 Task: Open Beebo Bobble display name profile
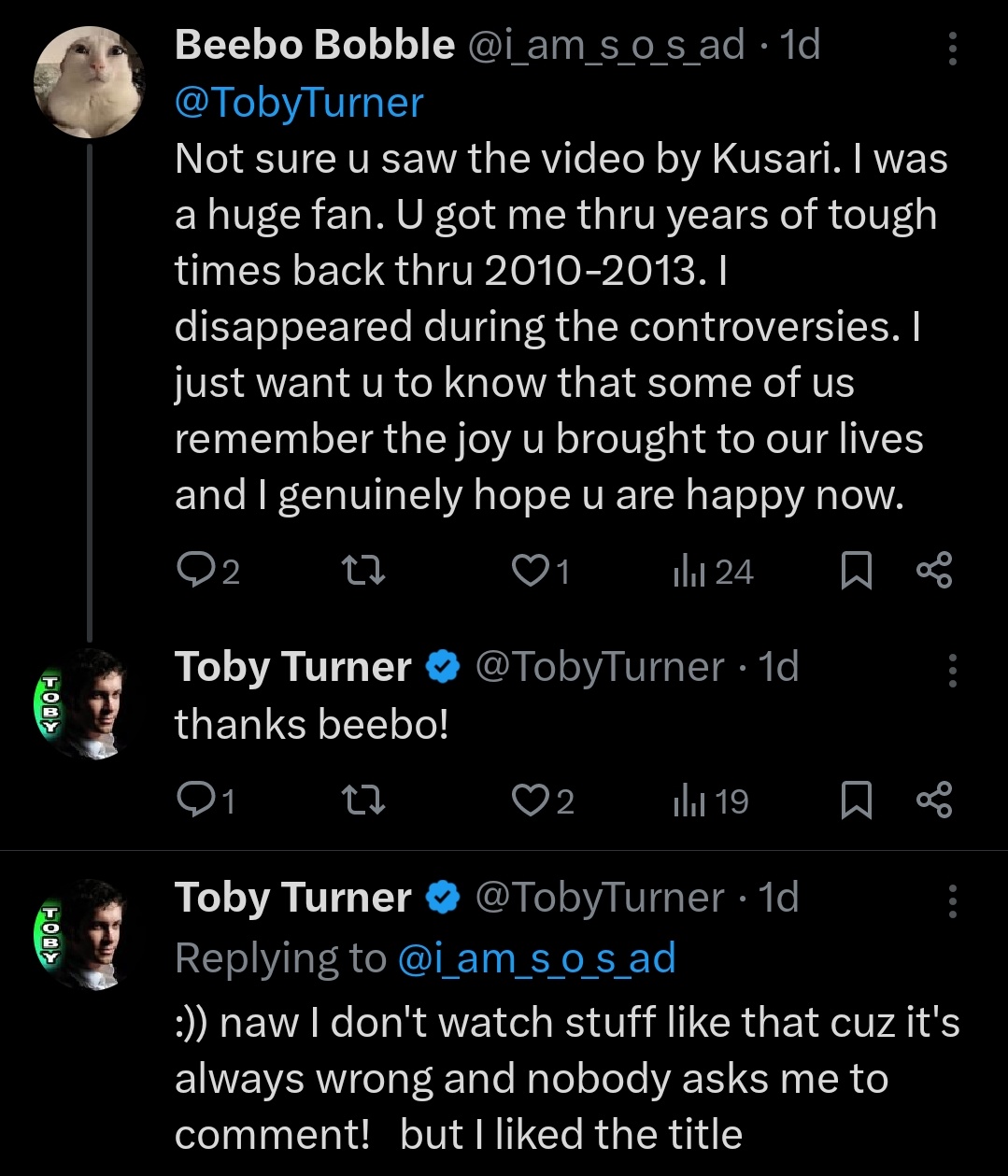(x=314, y=44)
